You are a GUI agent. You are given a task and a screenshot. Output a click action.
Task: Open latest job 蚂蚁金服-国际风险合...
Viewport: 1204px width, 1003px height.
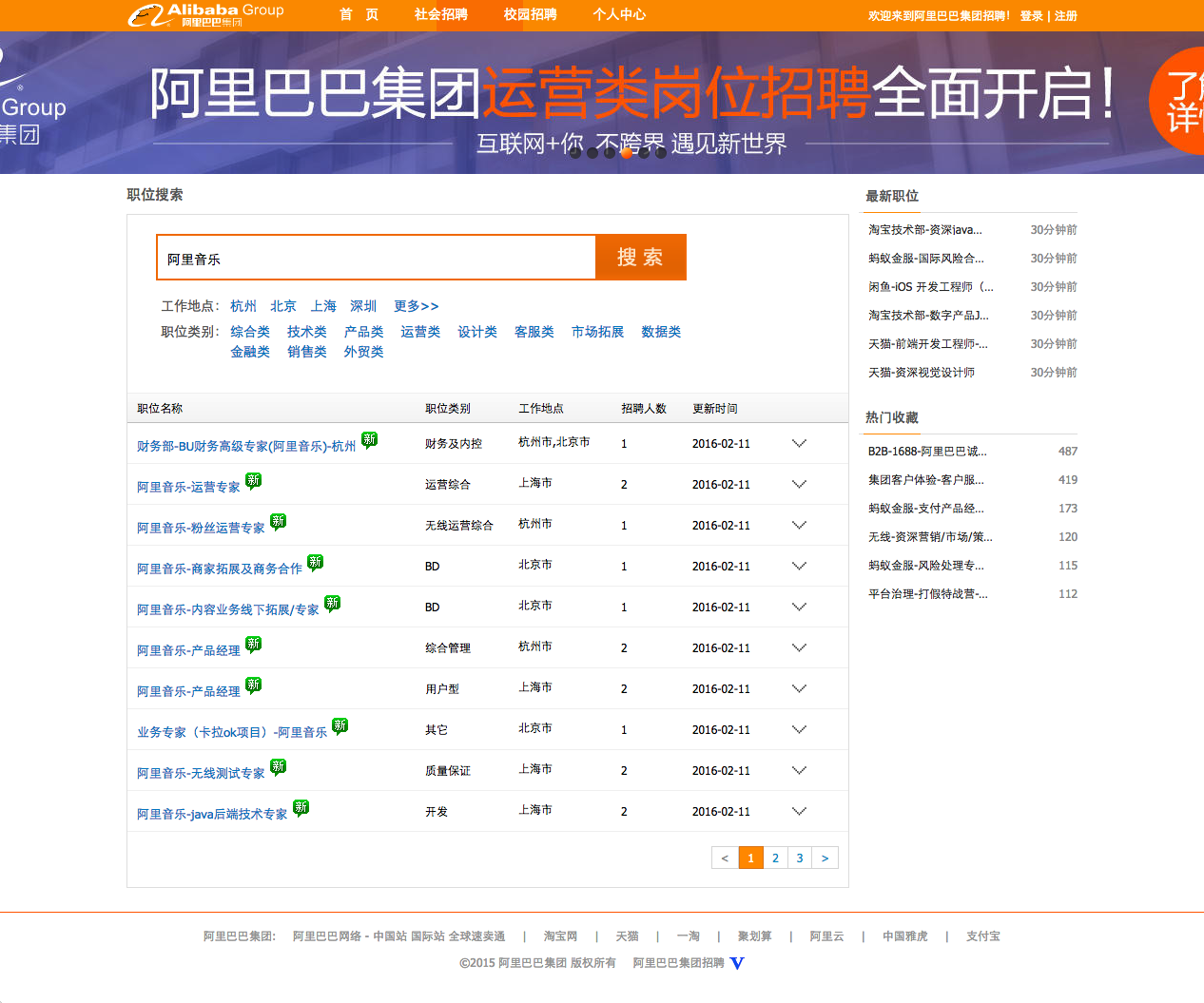926,259
